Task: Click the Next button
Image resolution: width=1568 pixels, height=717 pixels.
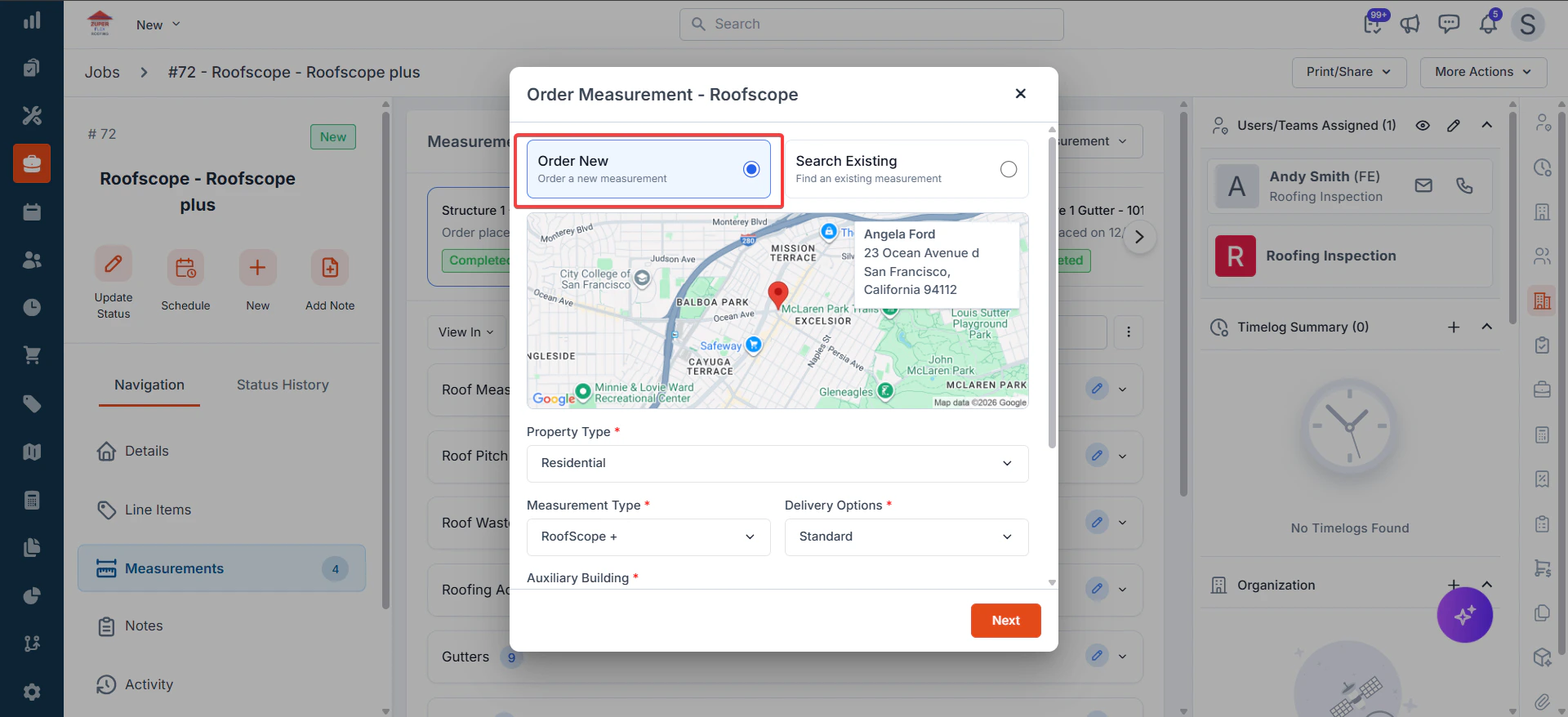Action: tap(1006, 621)
